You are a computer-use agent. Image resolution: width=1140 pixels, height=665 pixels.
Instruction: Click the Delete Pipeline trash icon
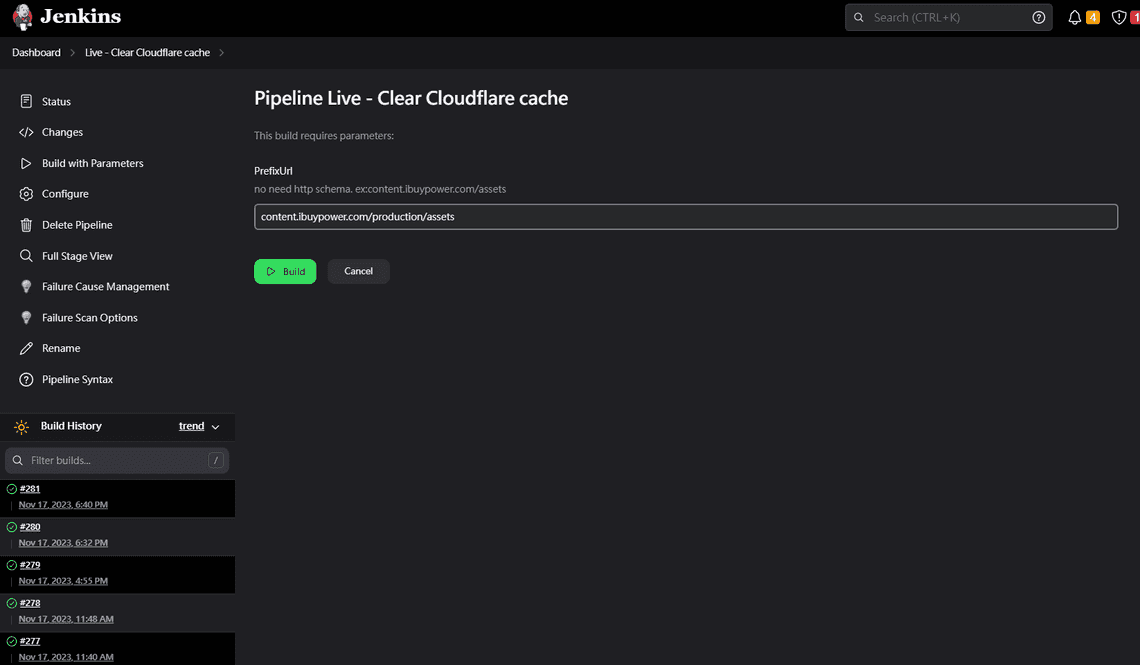26,225
